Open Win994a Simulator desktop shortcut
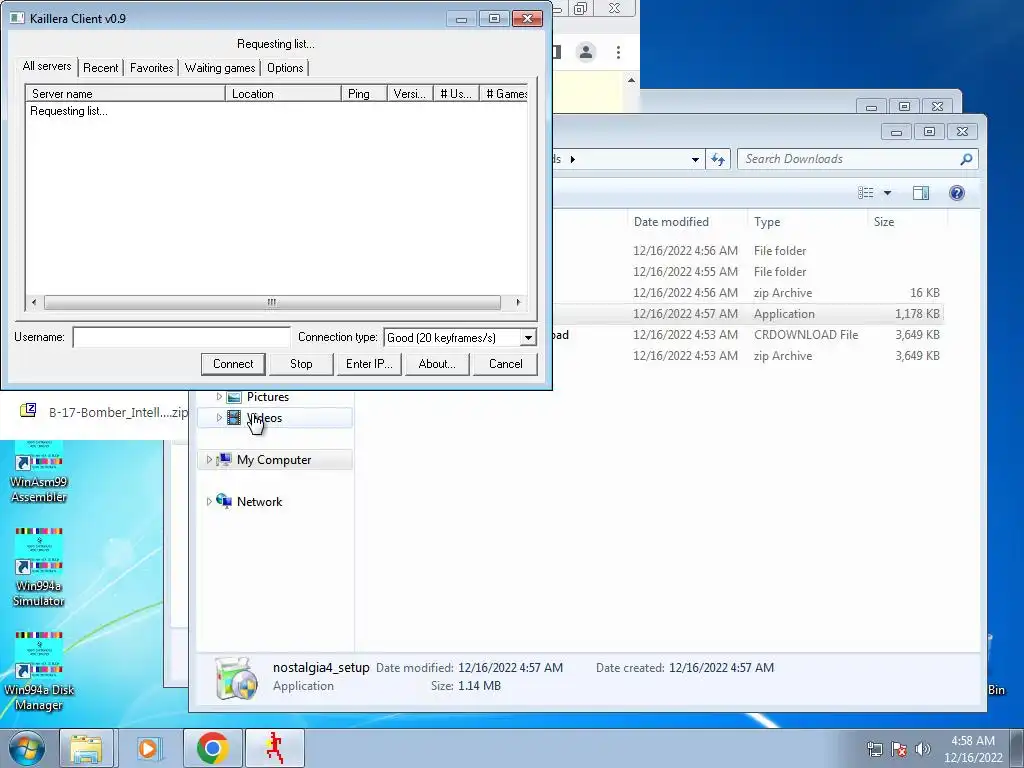 coord(39,567)
